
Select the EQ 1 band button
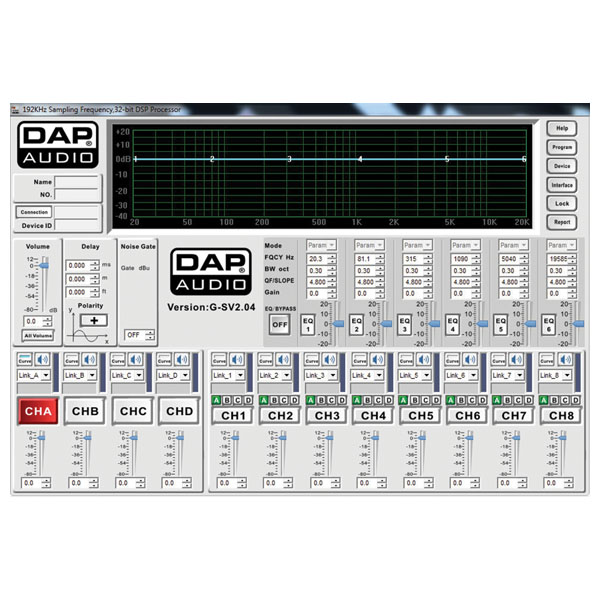(x=309, y=324)
